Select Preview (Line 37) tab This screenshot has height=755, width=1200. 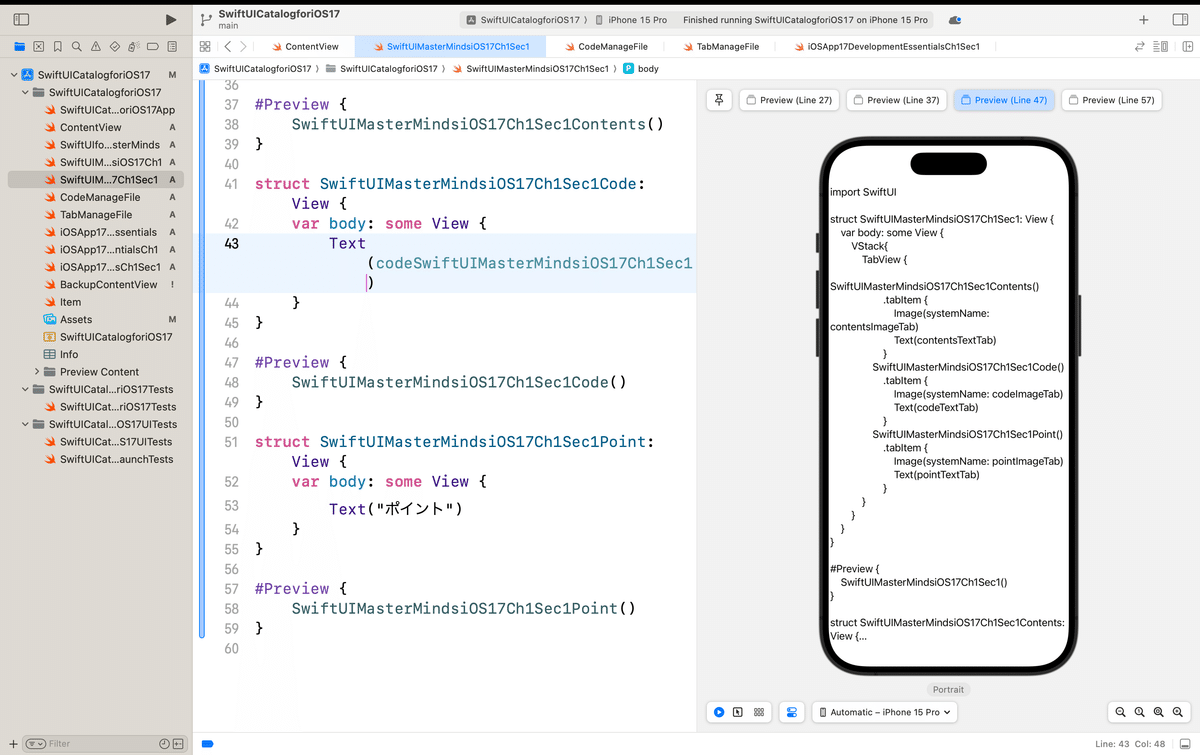(x=896, y=100)
